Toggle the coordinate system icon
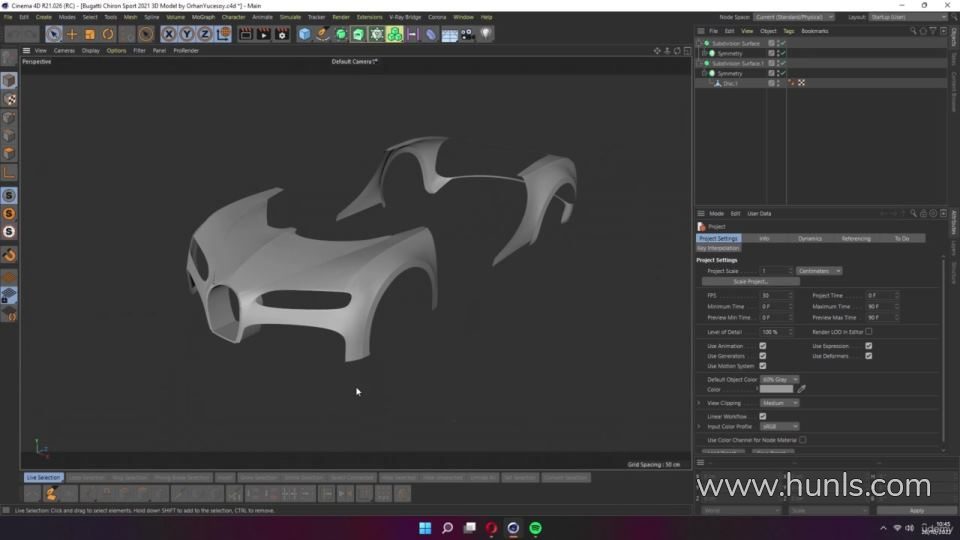This screenshot has width=960, height=540. (x=223, y=34)
